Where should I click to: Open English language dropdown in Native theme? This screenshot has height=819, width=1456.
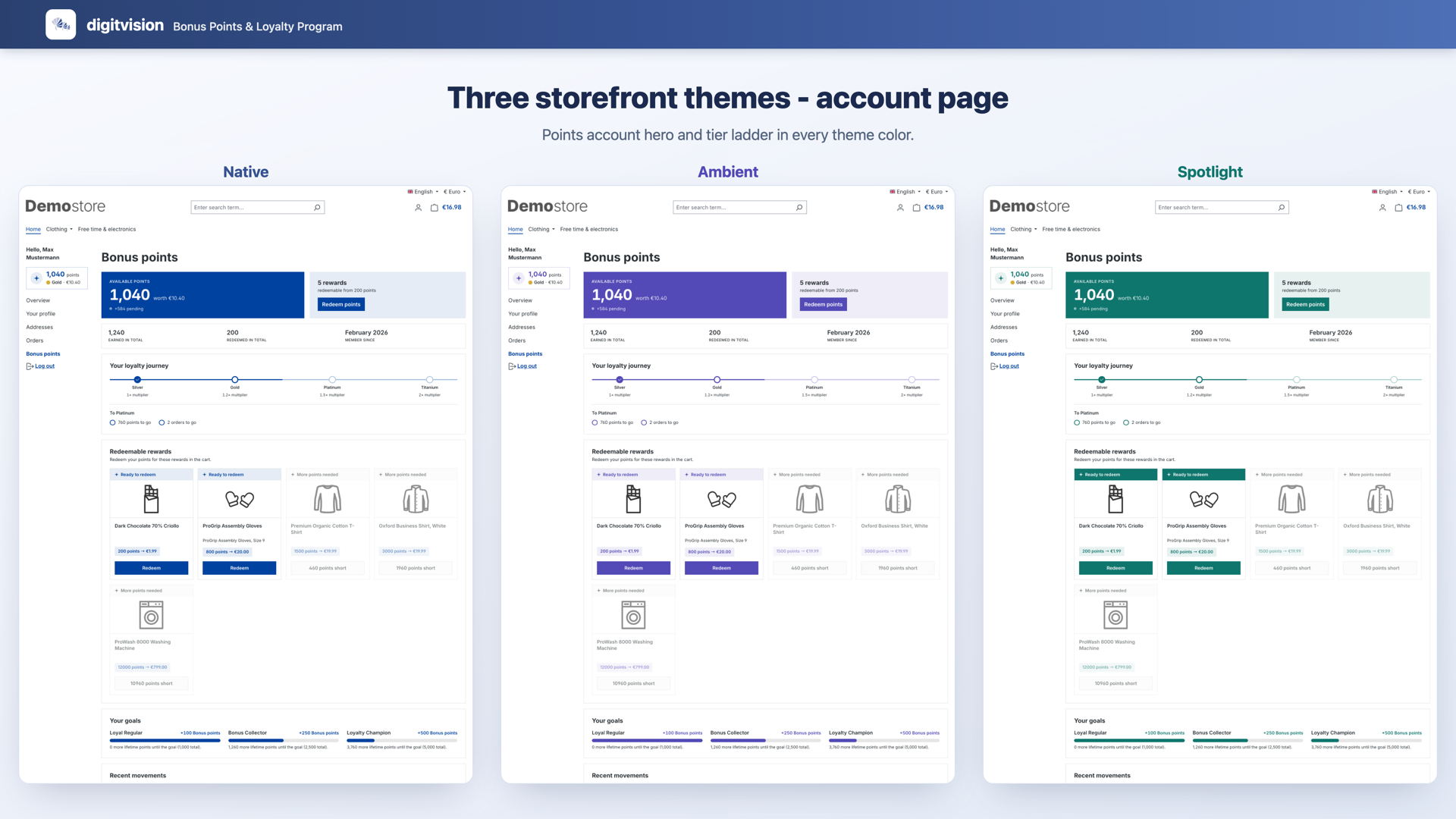point(423,192)
